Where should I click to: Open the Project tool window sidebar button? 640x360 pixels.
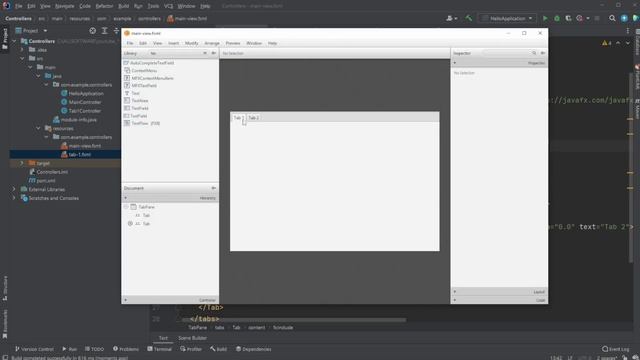pyautogui.click(x=5, y=39)
